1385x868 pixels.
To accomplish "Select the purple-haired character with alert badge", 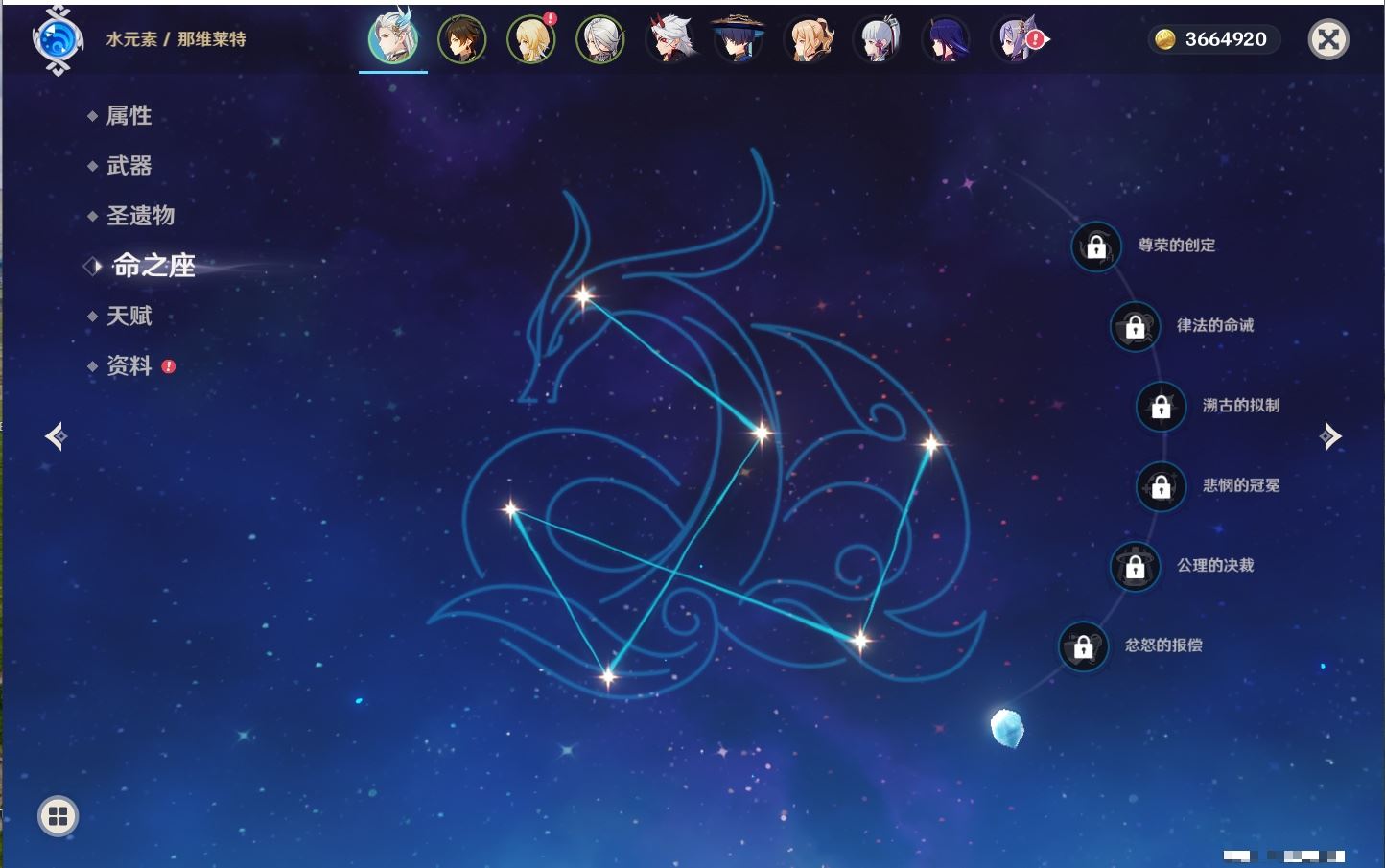I will click(x=1016, y=40).
